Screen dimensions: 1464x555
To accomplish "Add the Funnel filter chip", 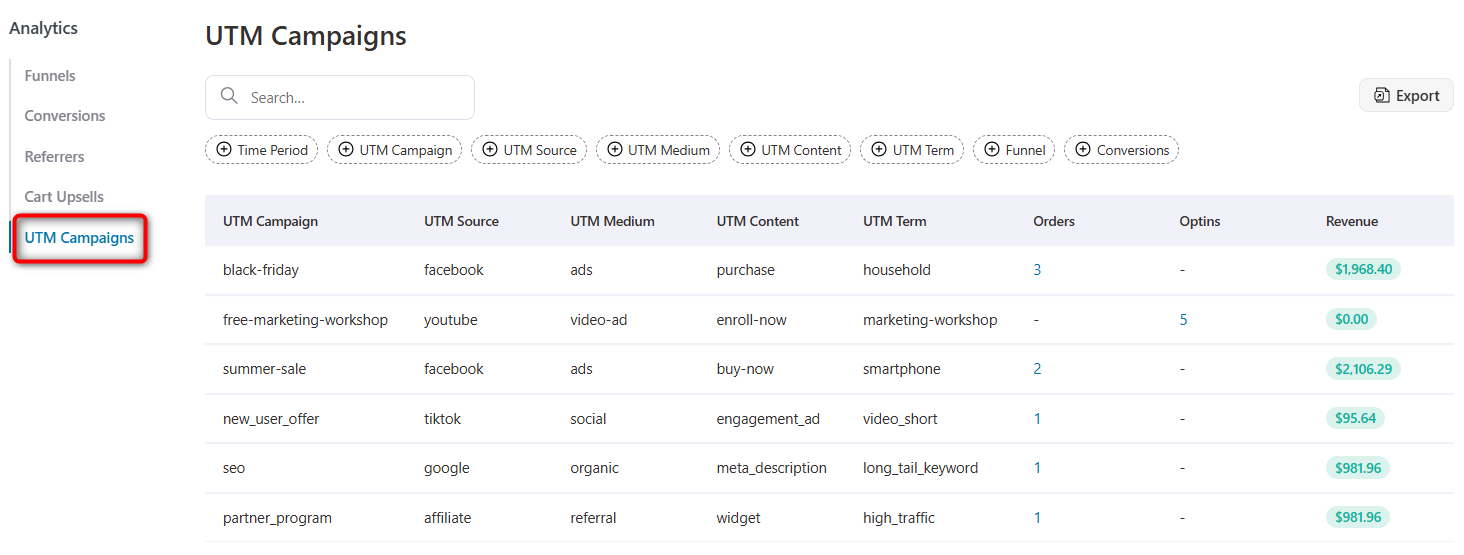I will [x=1014, y=150].
